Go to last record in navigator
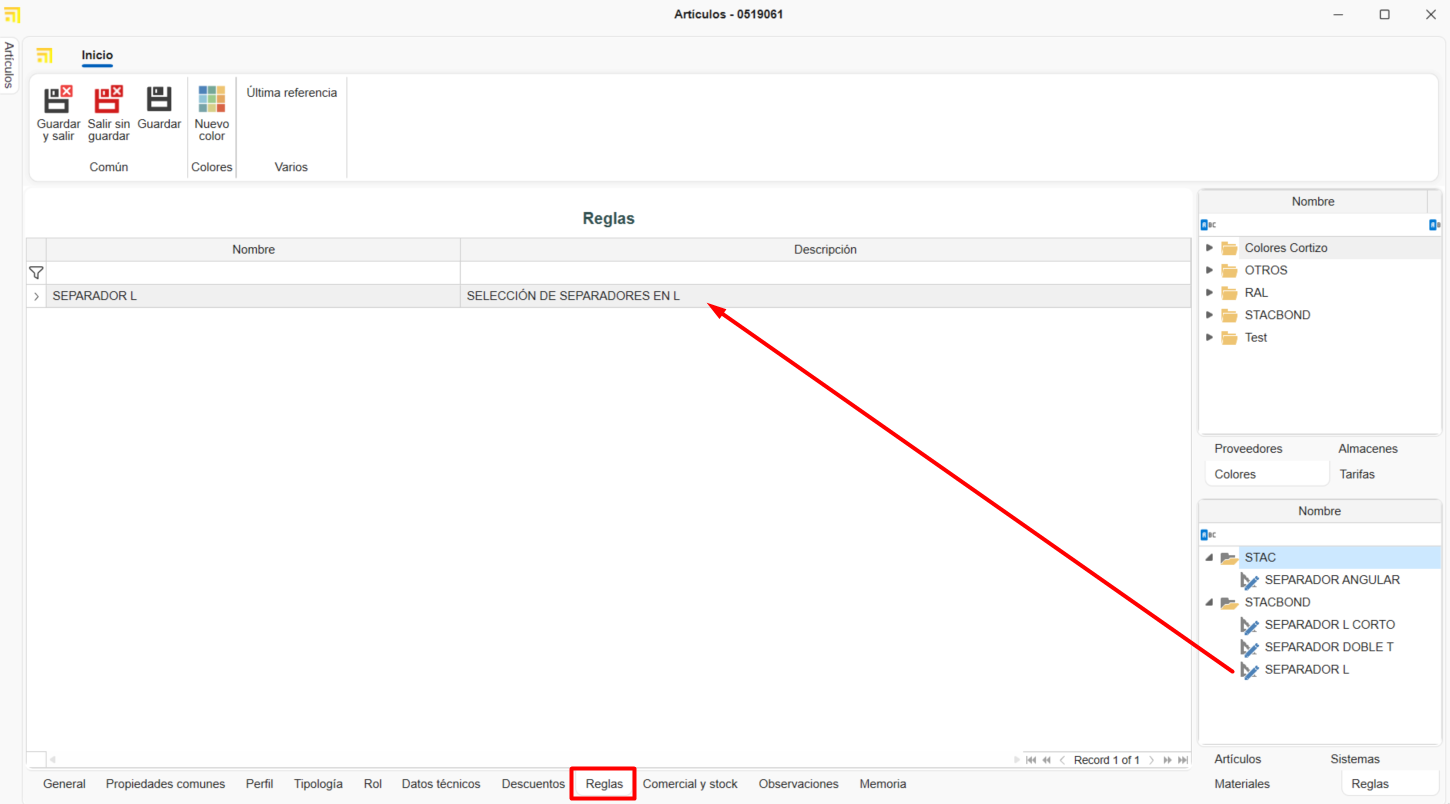The height and width of the screenshot is (804, 1450). point(1183,760)
